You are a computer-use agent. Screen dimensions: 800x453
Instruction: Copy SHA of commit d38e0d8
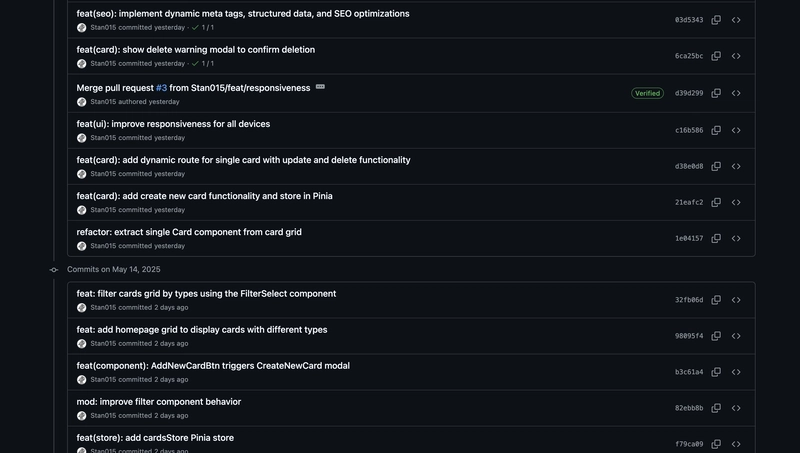[716, 166]
